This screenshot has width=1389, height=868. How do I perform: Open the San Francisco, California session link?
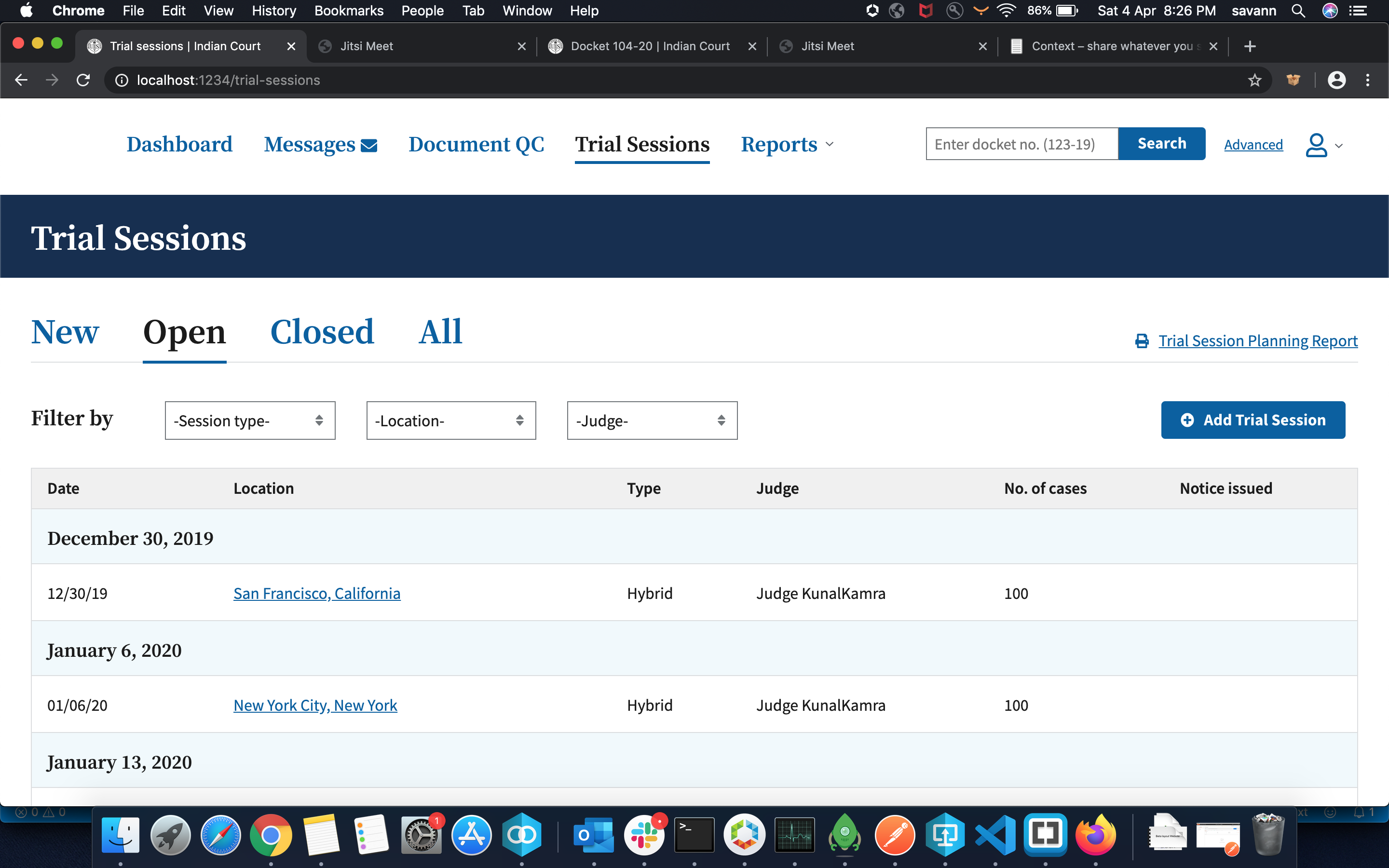317,594
